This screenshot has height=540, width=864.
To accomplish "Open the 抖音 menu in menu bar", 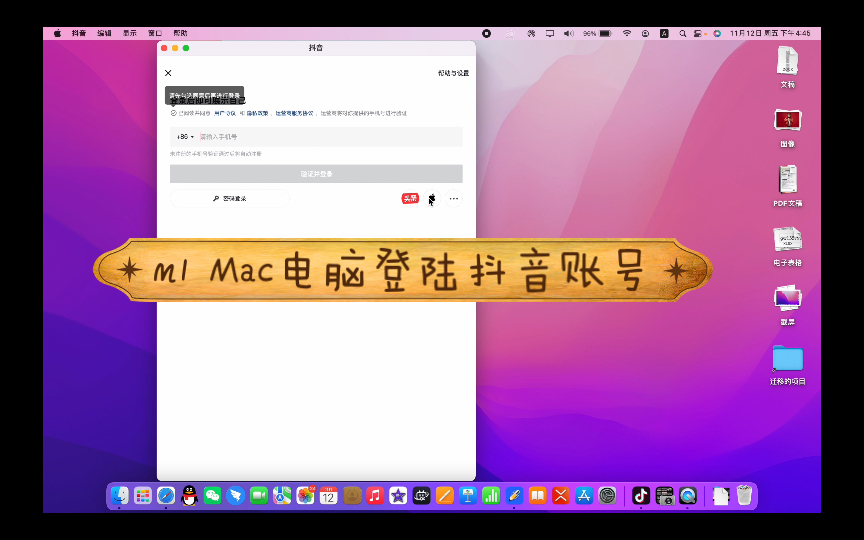I will [79, 33].
